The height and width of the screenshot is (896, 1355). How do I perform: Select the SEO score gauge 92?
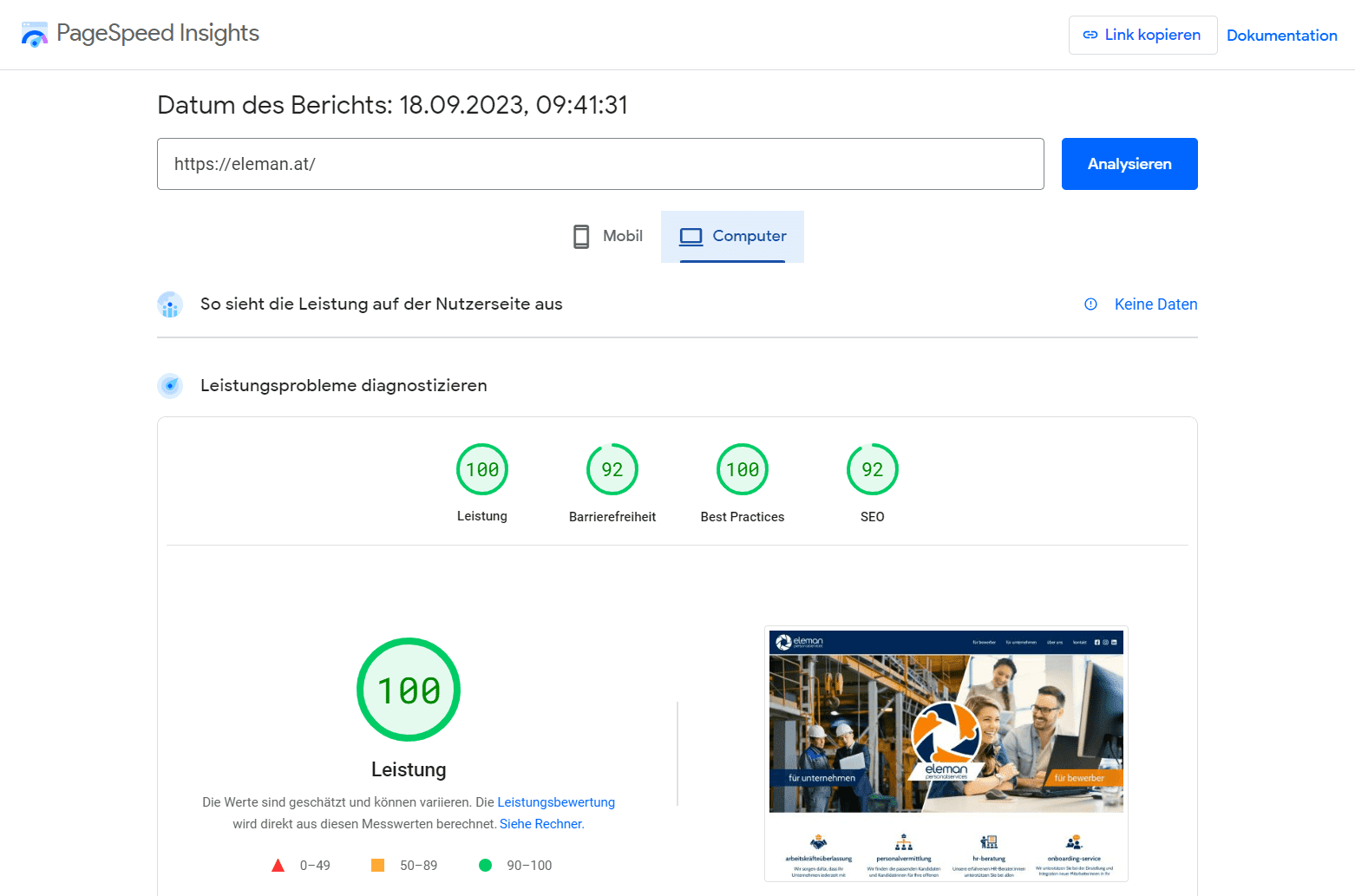pyautogui.click(x=873, y=469)
